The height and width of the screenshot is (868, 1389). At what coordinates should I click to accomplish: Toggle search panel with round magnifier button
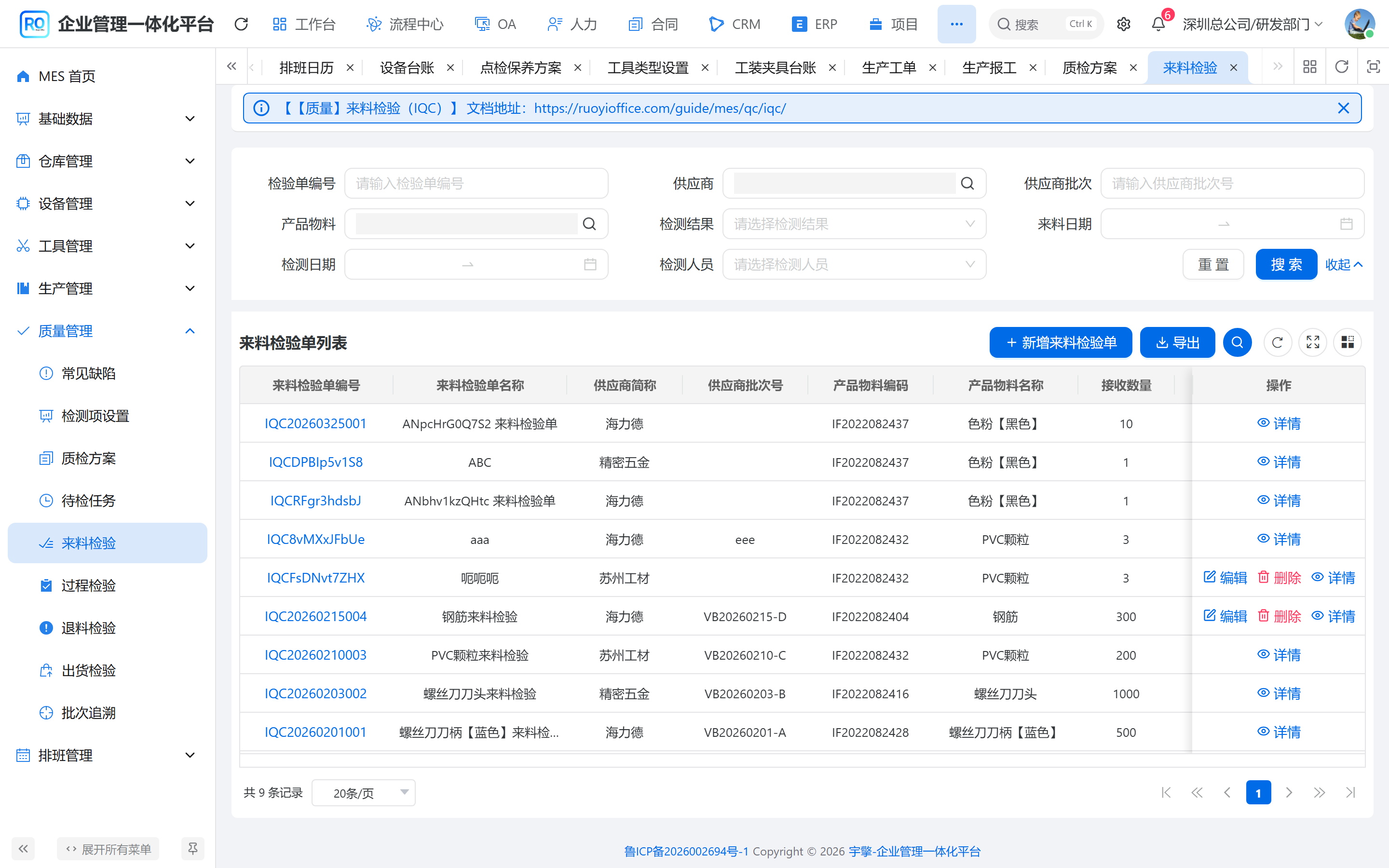point(1237,343)
